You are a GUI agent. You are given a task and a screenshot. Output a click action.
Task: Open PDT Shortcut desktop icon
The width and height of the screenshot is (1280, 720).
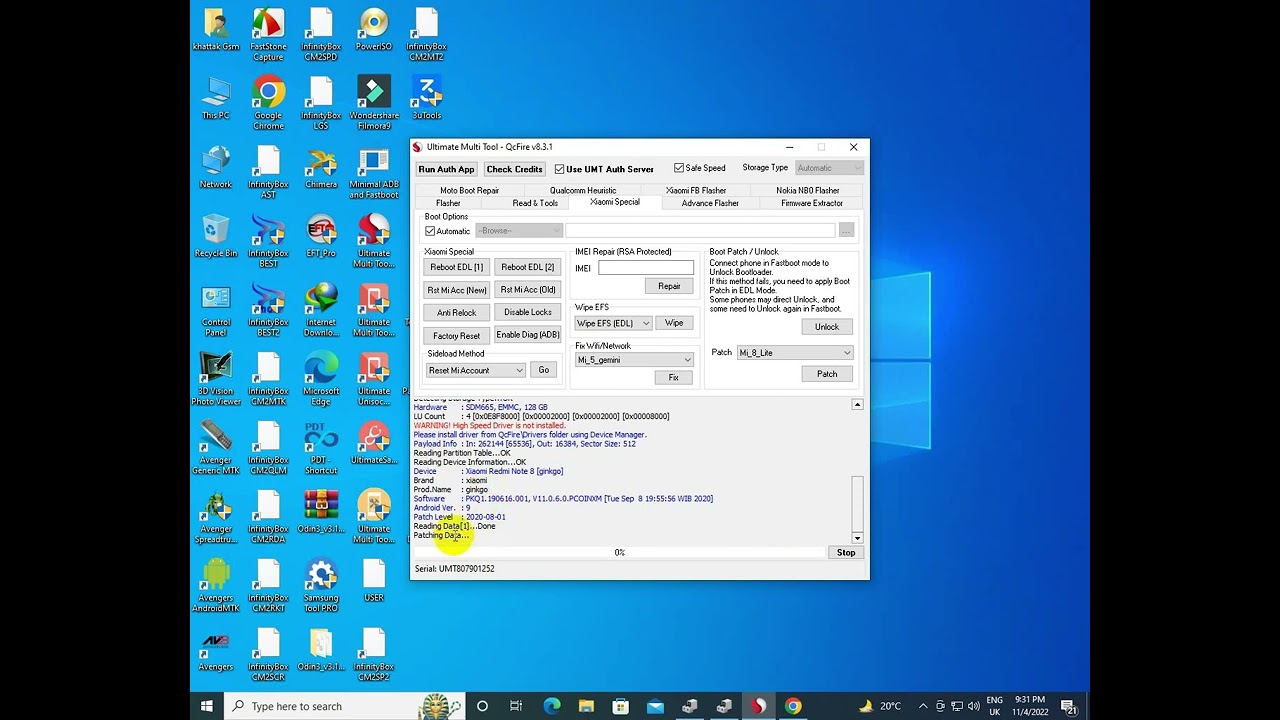pos(321,448)
